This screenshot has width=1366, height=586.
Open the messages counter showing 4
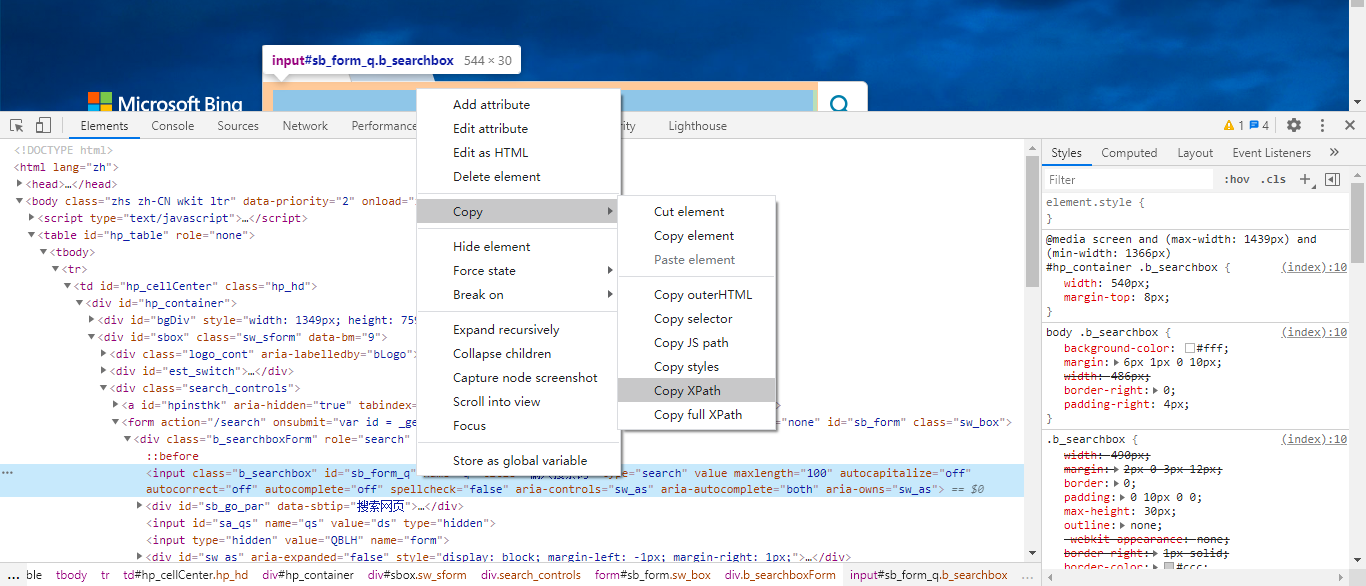click(1259, 126)
